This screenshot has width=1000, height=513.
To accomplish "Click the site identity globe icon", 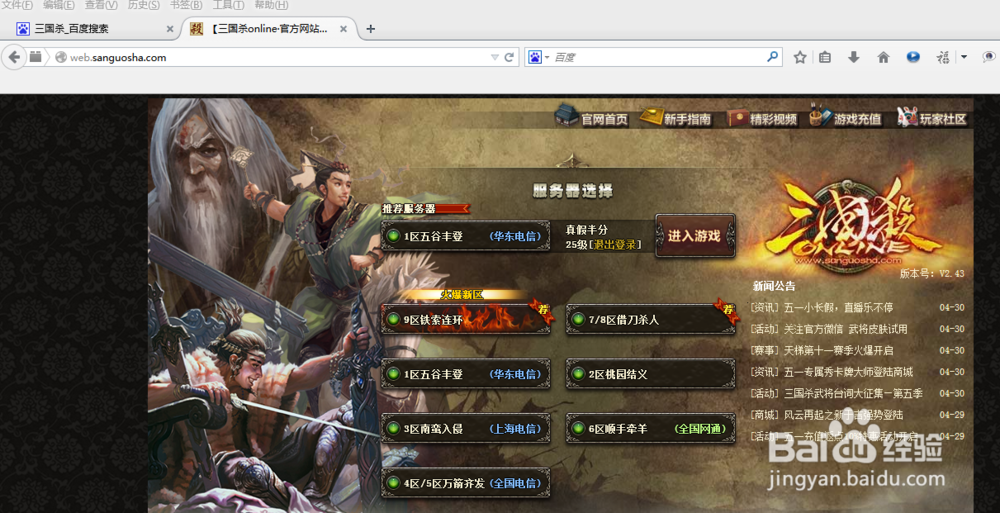I will [x=61, y=57].
